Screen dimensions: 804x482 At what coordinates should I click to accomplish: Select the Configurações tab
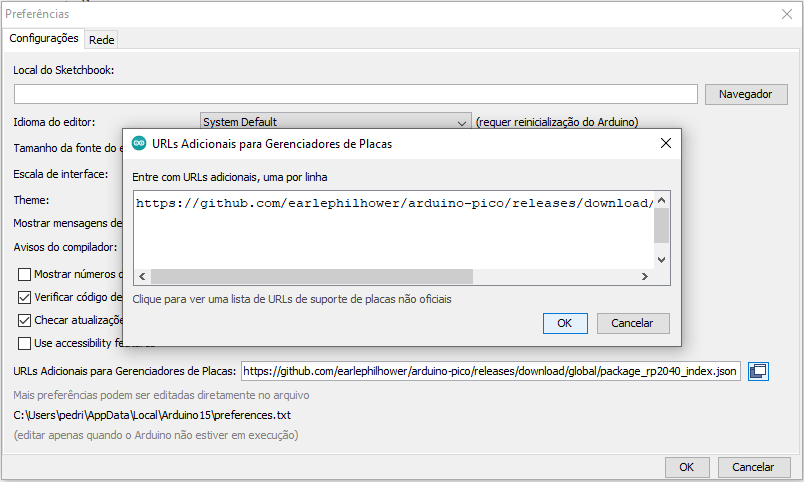coord(44,38)
